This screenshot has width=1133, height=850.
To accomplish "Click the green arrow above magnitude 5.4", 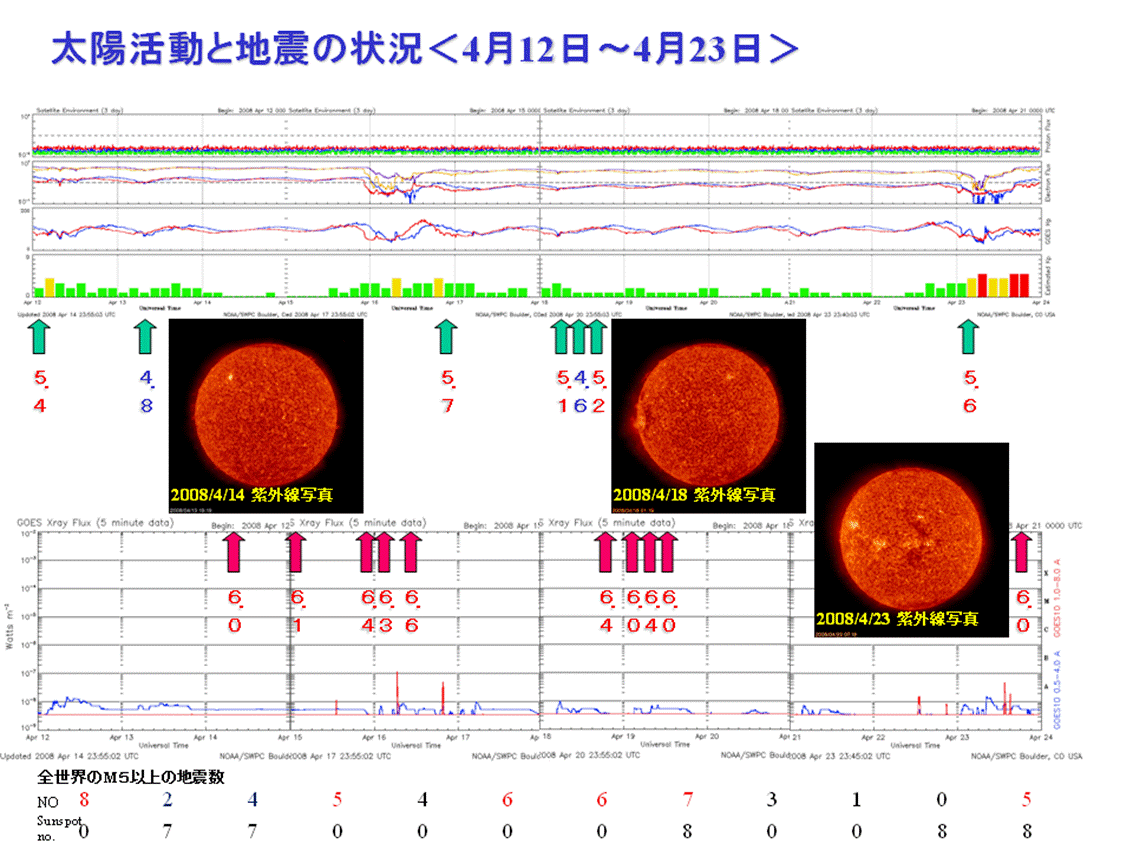I will tap(40, 337).
